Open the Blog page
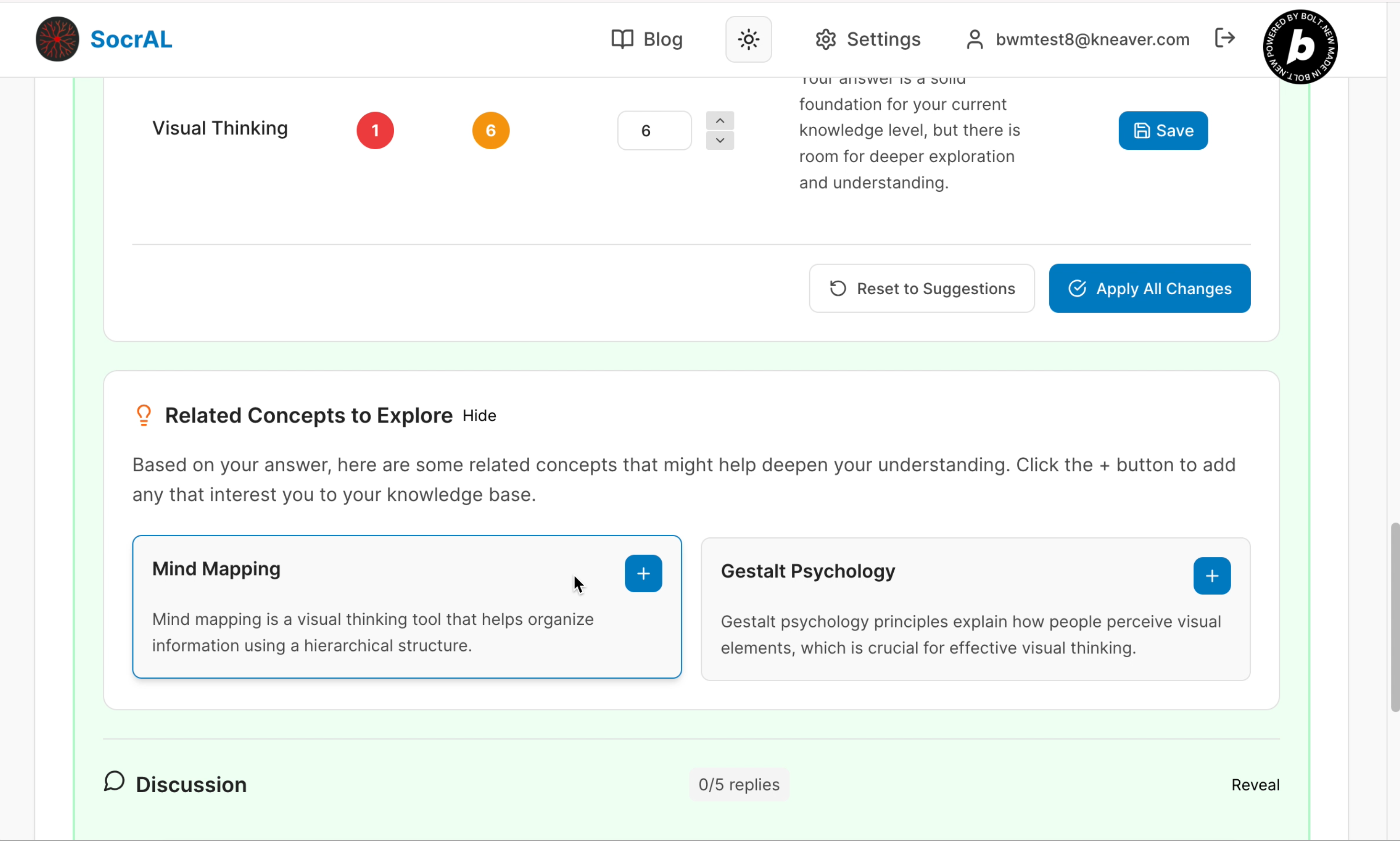This screenshot has width=1400, height=841. pyautogui.click(x=647, y=39)
